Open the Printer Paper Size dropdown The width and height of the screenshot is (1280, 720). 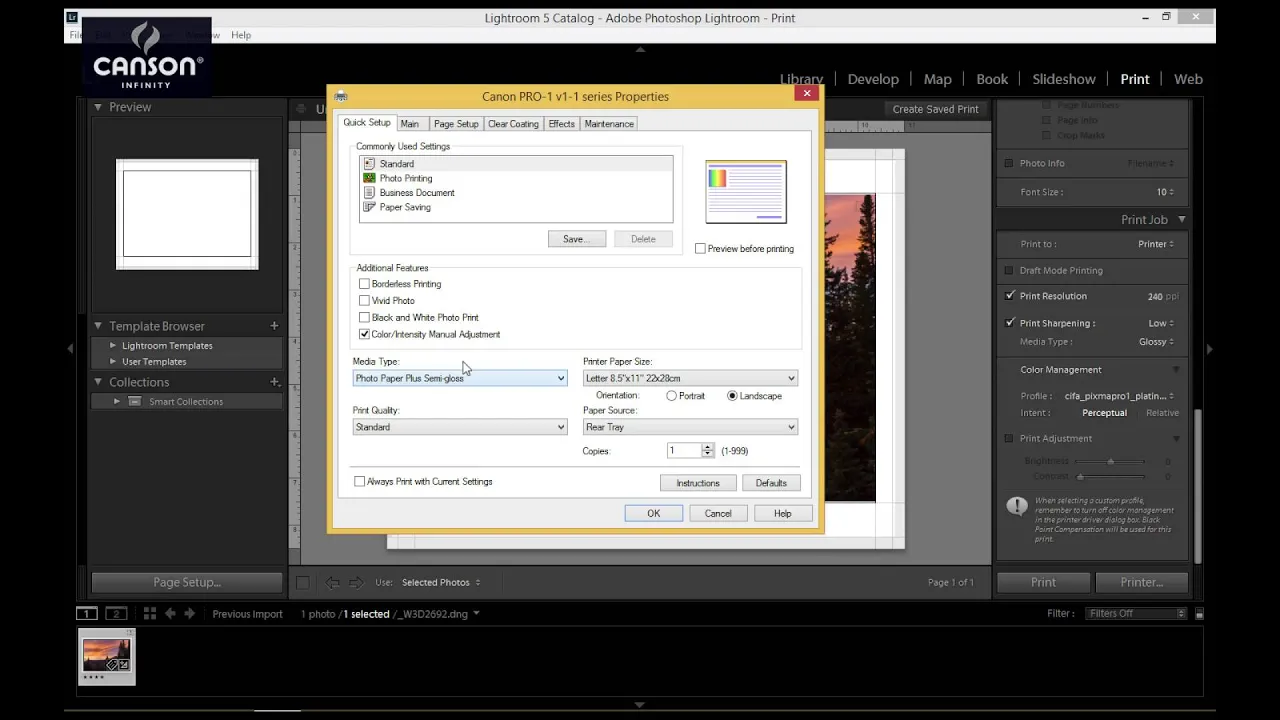[x=690, y=378]
